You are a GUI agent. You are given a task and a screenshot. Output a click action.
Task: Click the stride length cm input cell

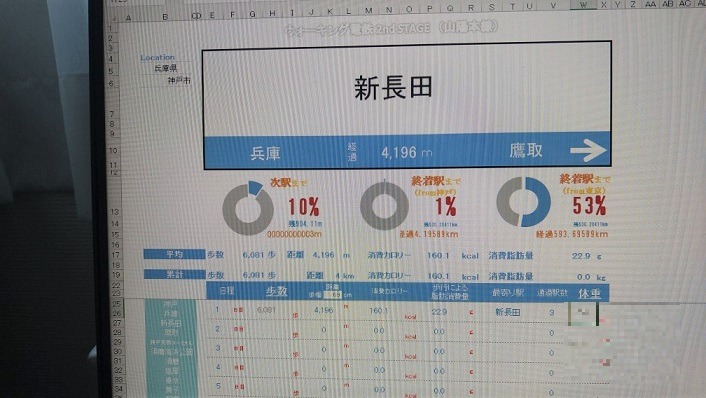[x=332, y=295]
